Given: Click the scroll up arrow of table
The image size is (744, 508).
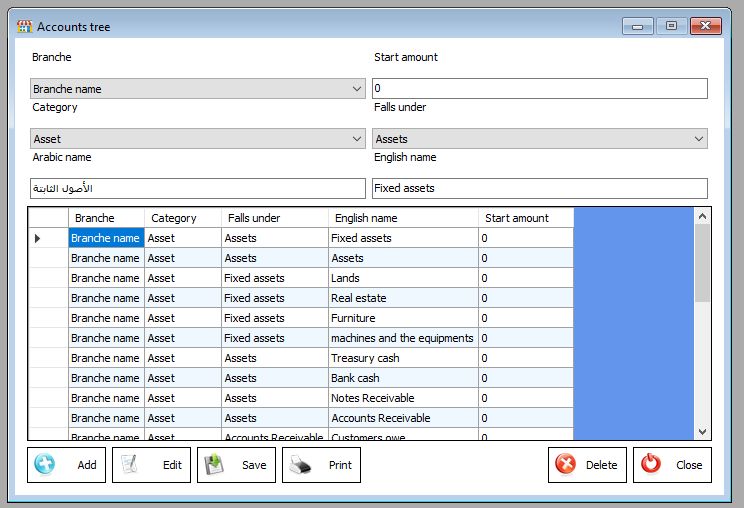Looking at the screenshot, I should pos(702,217).
